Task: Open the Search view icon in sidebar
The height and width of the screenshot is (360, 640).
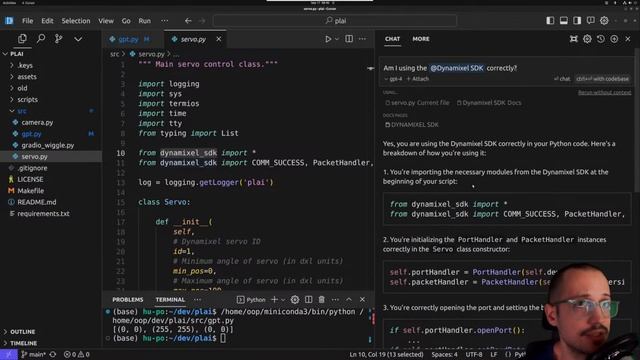Action: pos(41,39)
